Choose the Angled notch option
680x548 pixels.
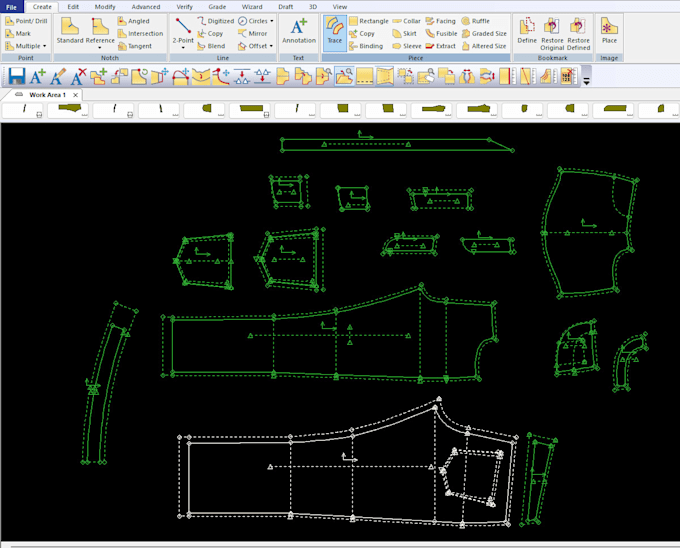pyautogui.click(x=134, y=21)
